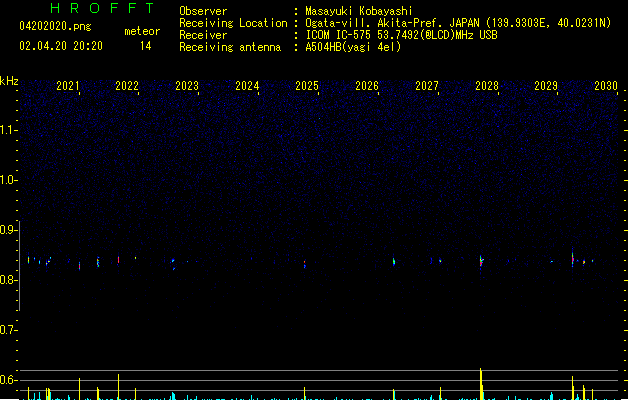The image size is (629, 400).
Task: Click the HROFFT title text
Action: (x=102, y=8)
